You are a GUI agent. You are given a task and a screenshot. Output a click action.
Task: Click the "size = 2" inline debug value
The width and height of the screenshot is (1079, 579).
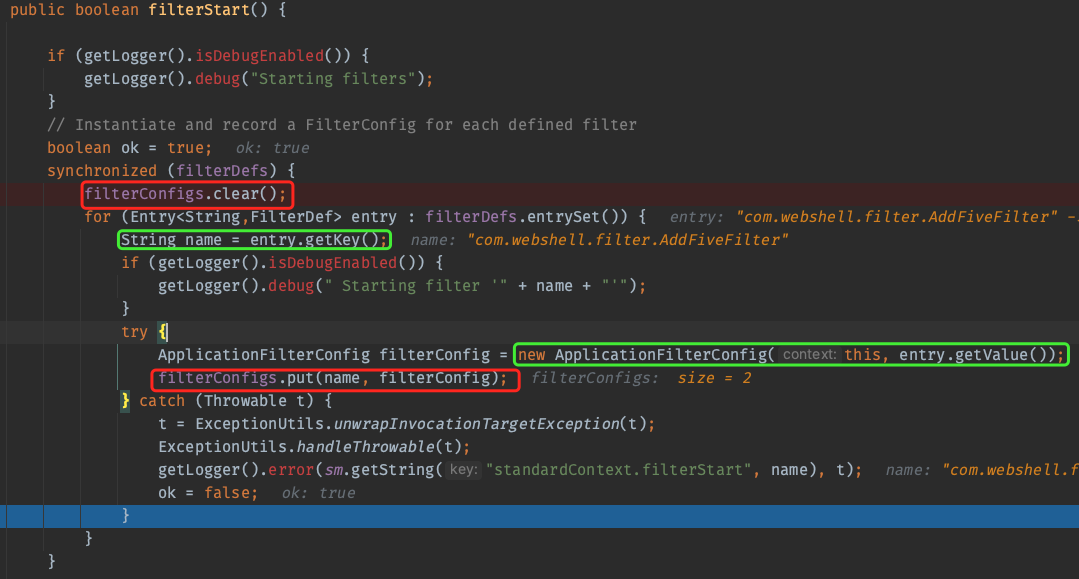click(714, 378)
